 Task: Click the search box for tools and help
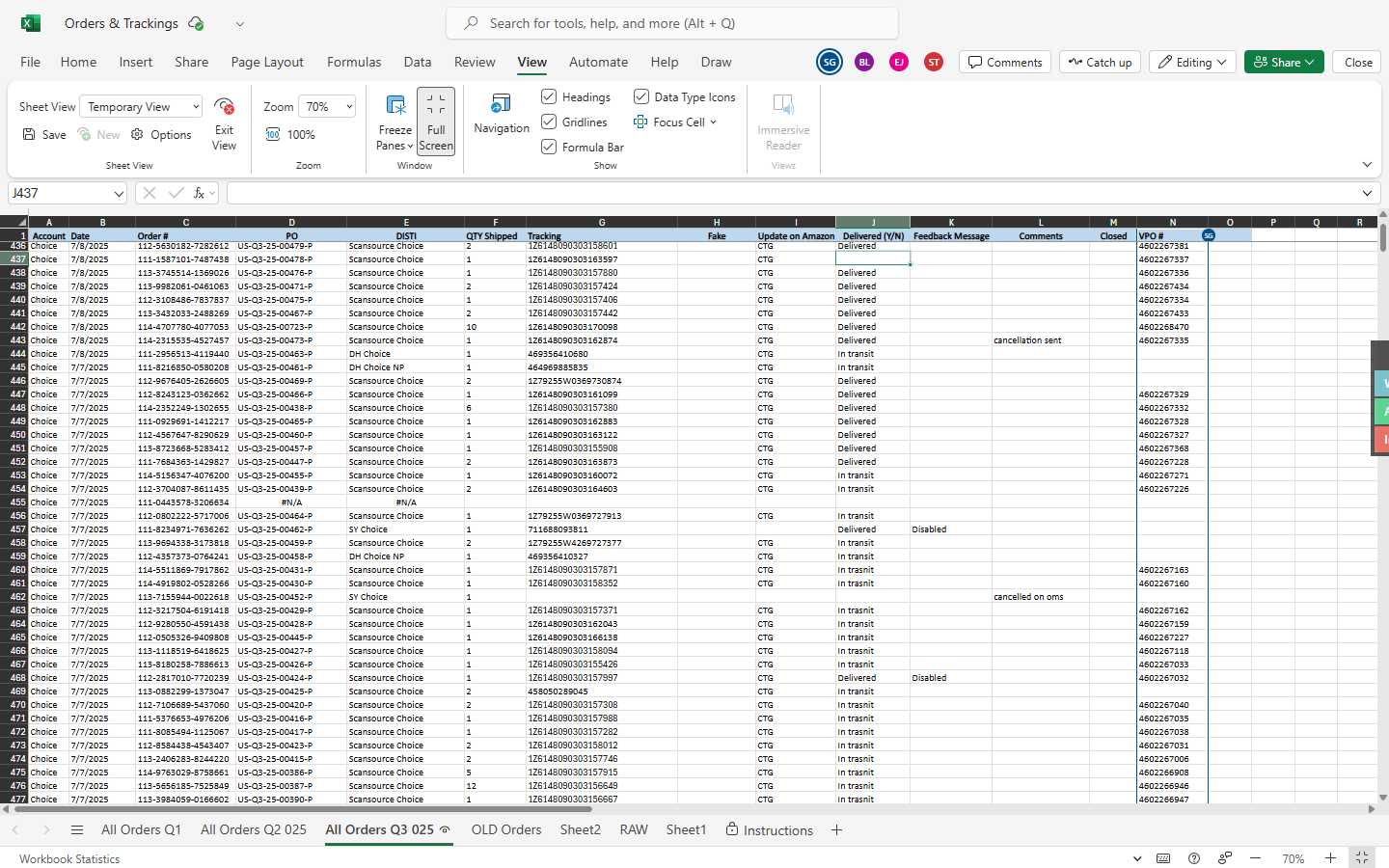coord(672,23)
